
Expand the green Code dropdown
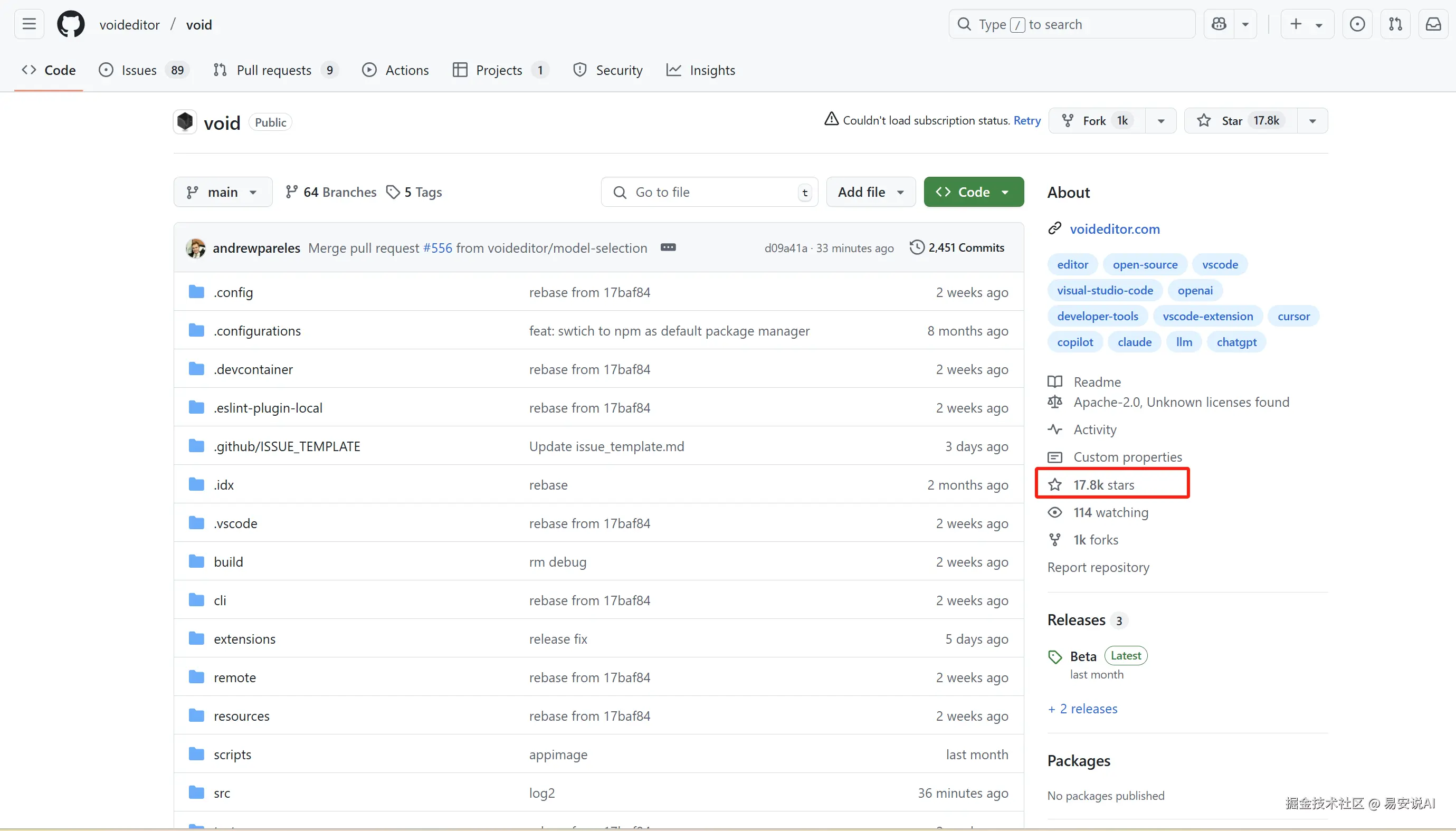pyautogui.click(x=973, y=192)
